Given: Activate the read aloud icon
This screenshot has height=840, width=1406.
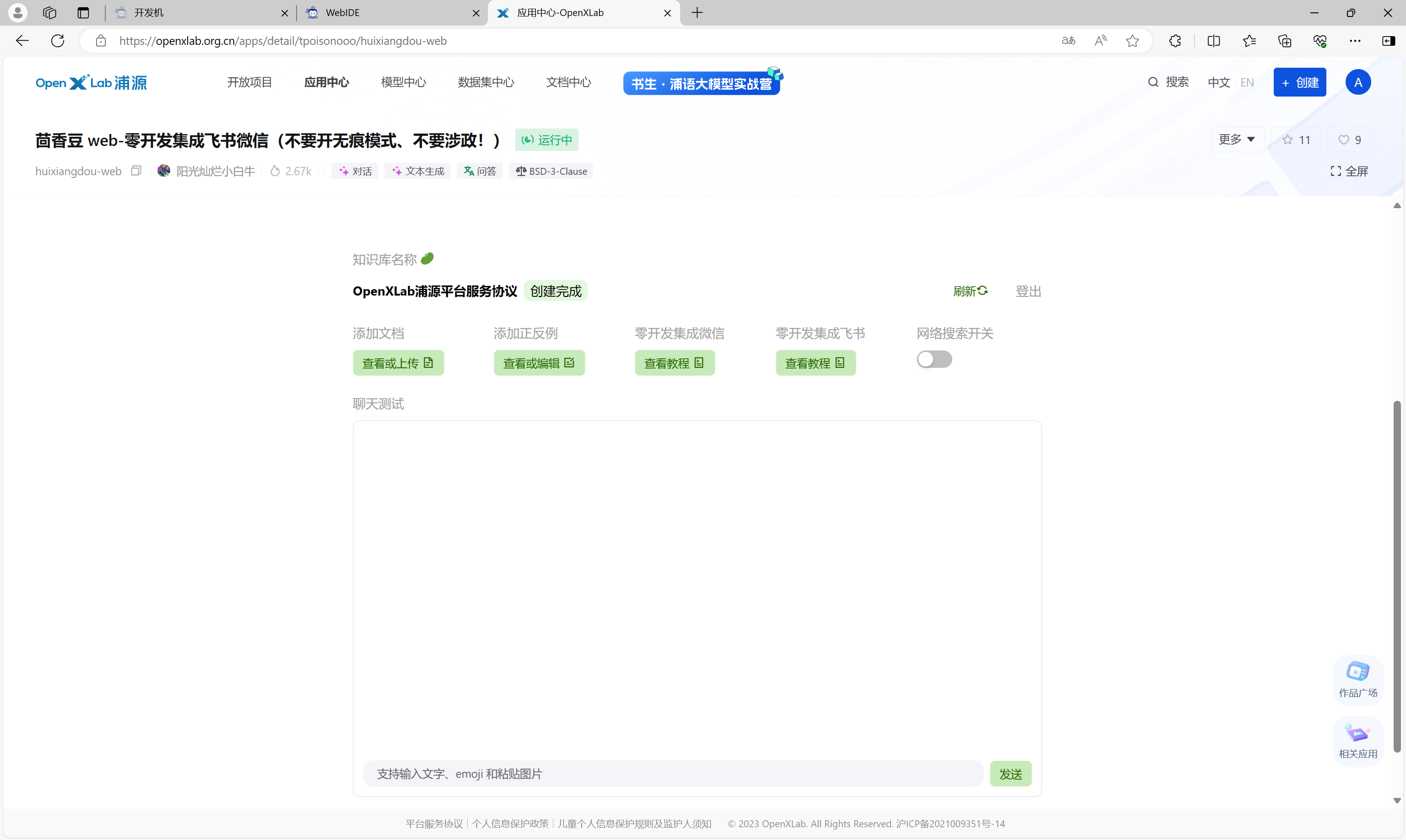Looking at the screenshot, I should pos(1101,41).
